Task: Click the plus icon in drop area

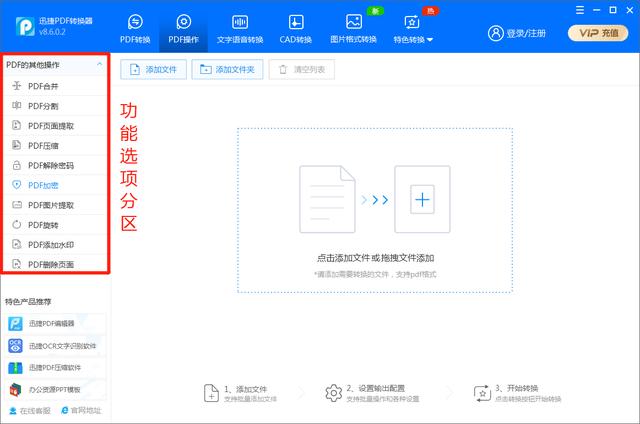Action: 422,200
